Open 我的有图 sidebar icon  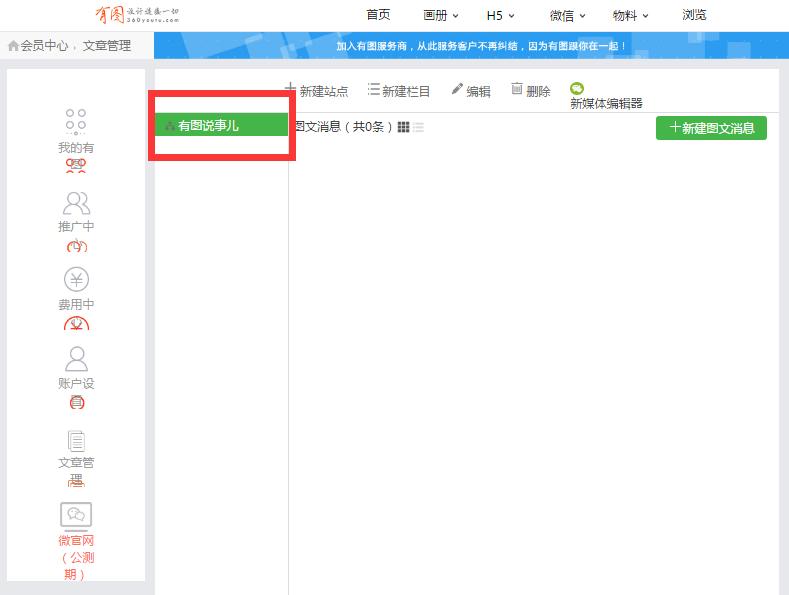75,121
